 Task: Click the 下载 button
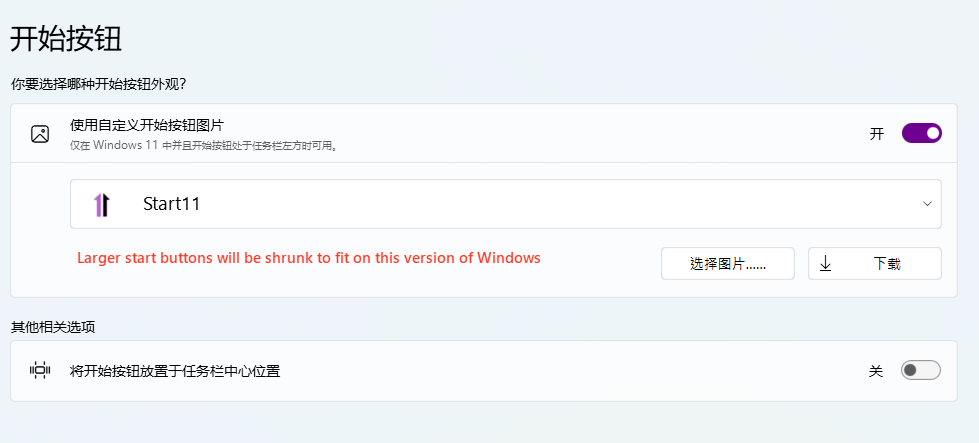[x=875, y=263]
